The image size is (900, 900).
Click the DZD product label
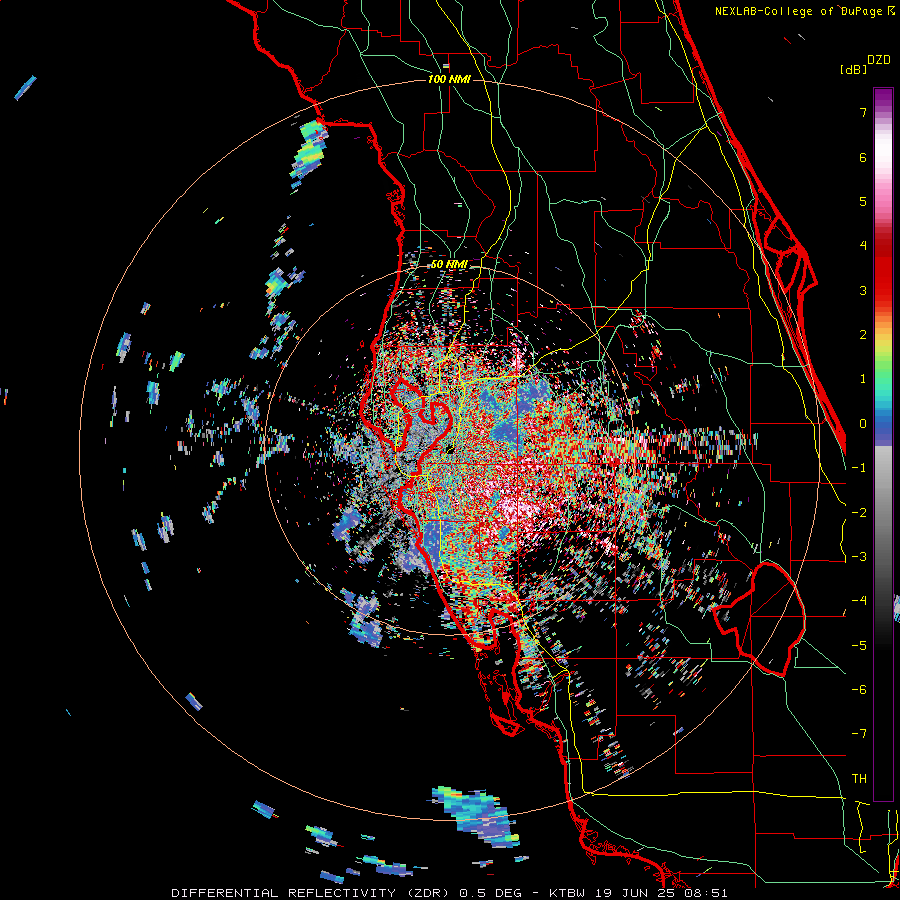pos(878,60)
